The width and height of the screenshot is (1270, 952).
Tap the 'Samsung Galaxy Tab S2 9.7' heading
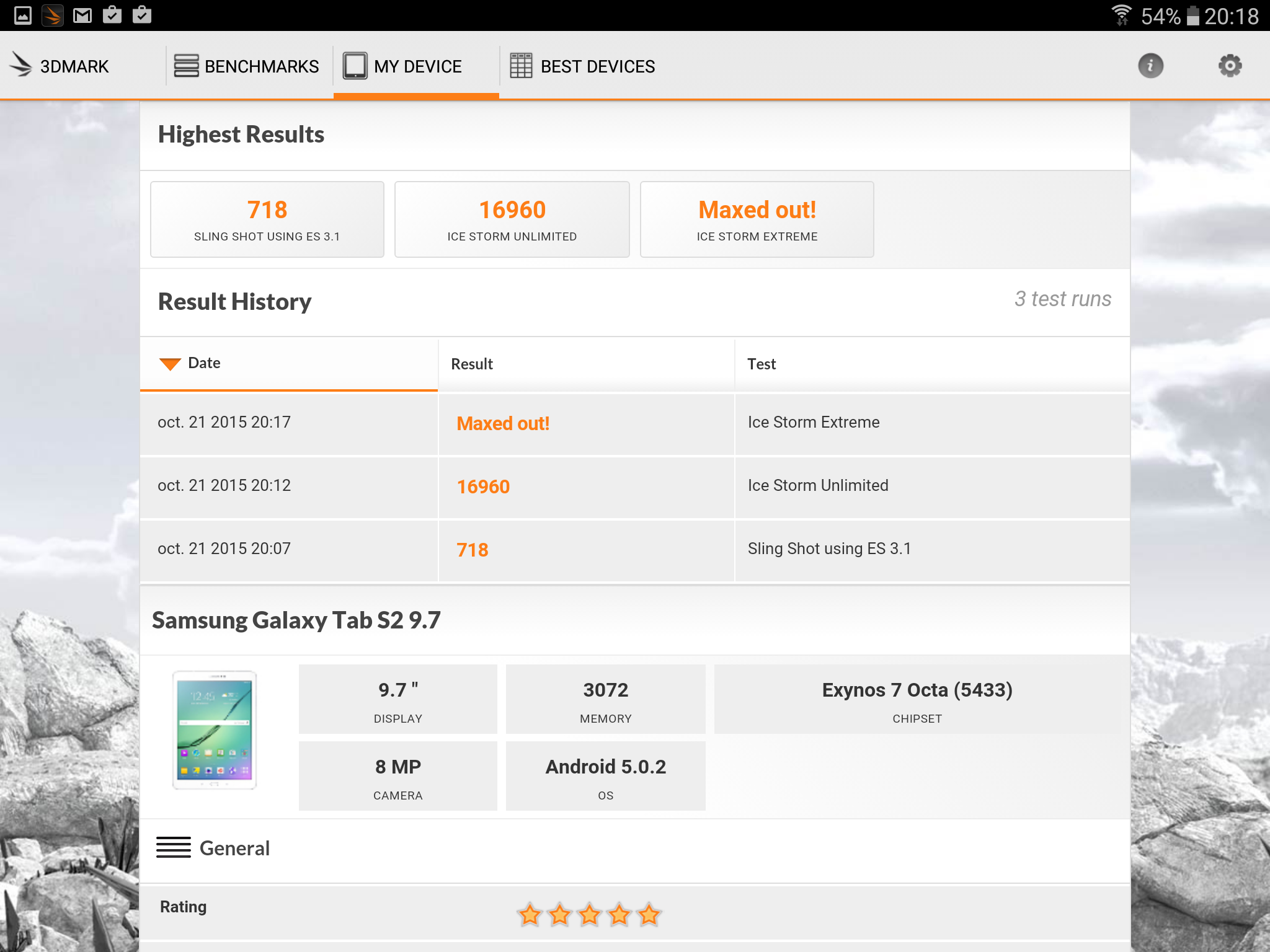coord(296,620)
